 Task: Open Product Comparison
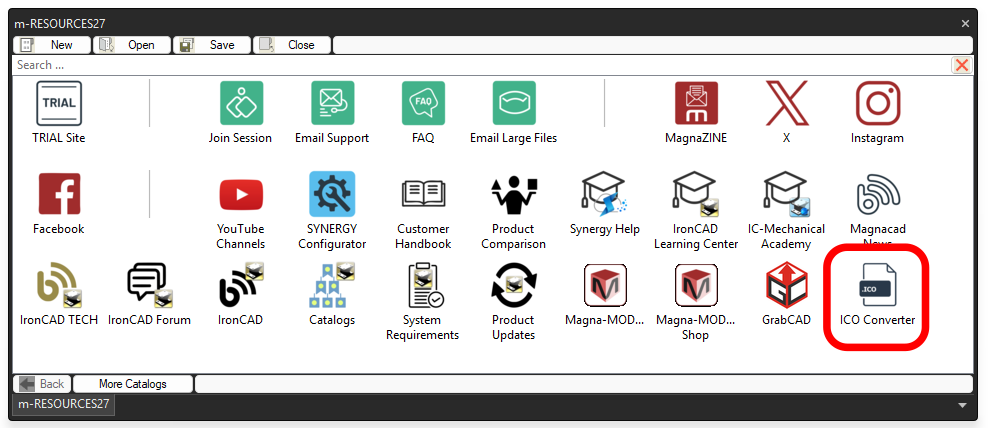coord(514,194)
